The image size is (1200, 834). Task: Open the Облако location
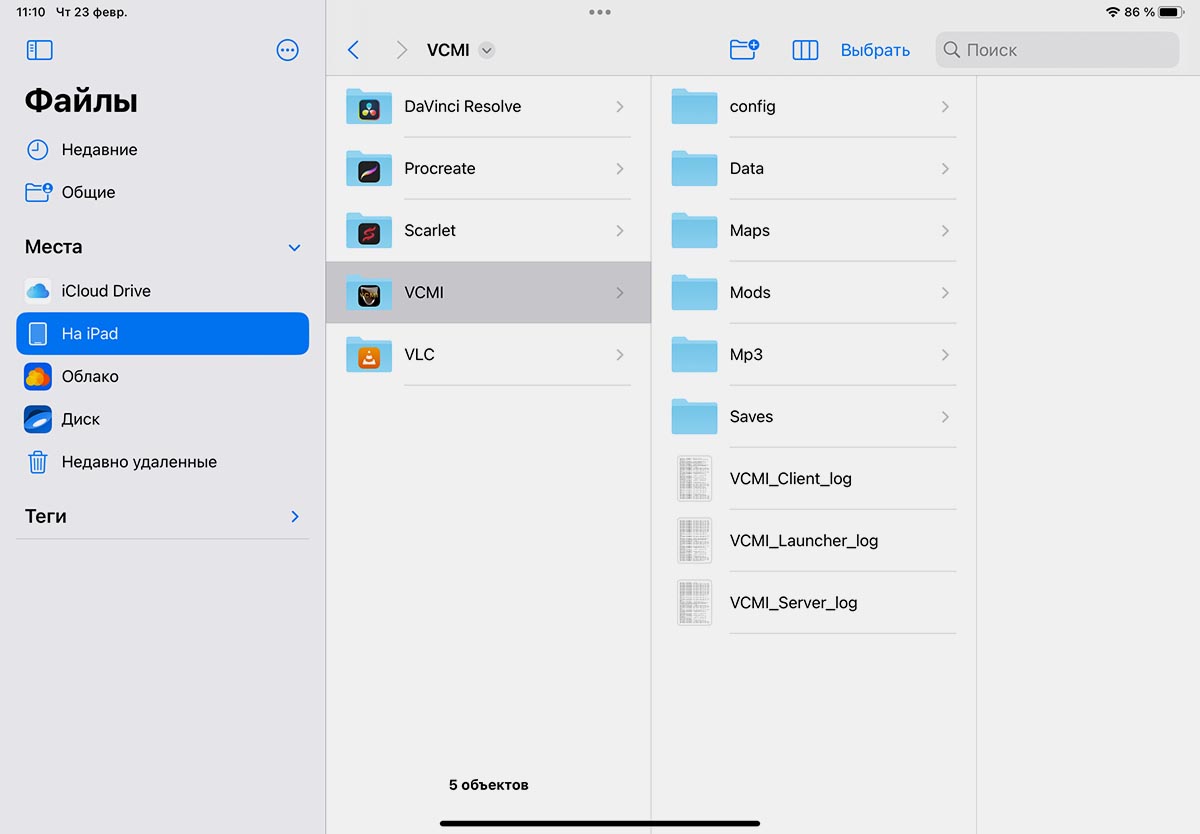pyautogui.click(x=162, y=376)
